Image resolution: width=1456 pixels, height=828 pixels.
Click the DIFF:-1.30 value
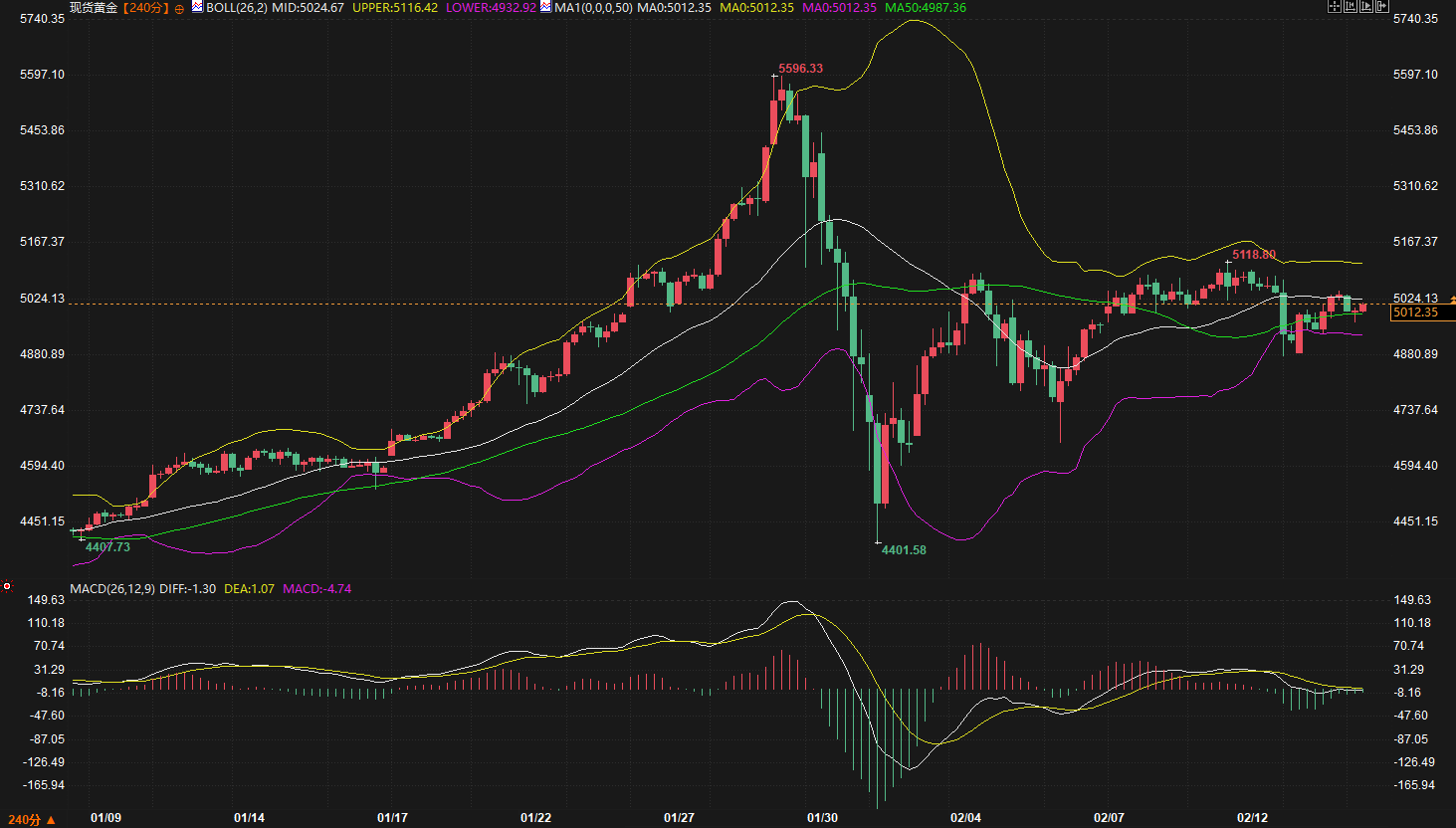[188, 588]
